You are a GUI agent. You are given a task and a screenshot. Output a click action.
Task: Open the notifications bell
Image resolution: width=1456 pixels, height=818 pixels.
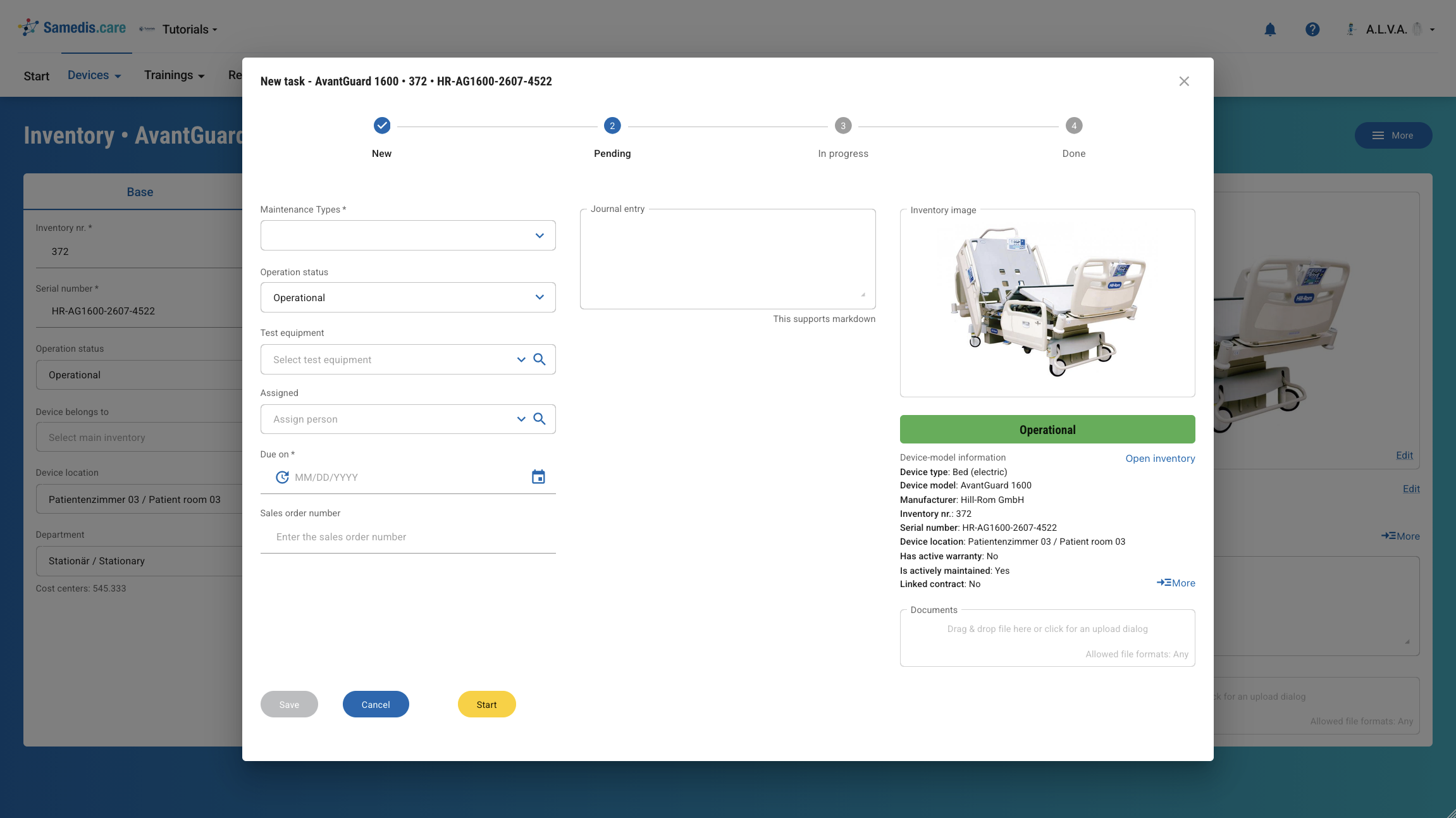tap(1270, 29)
